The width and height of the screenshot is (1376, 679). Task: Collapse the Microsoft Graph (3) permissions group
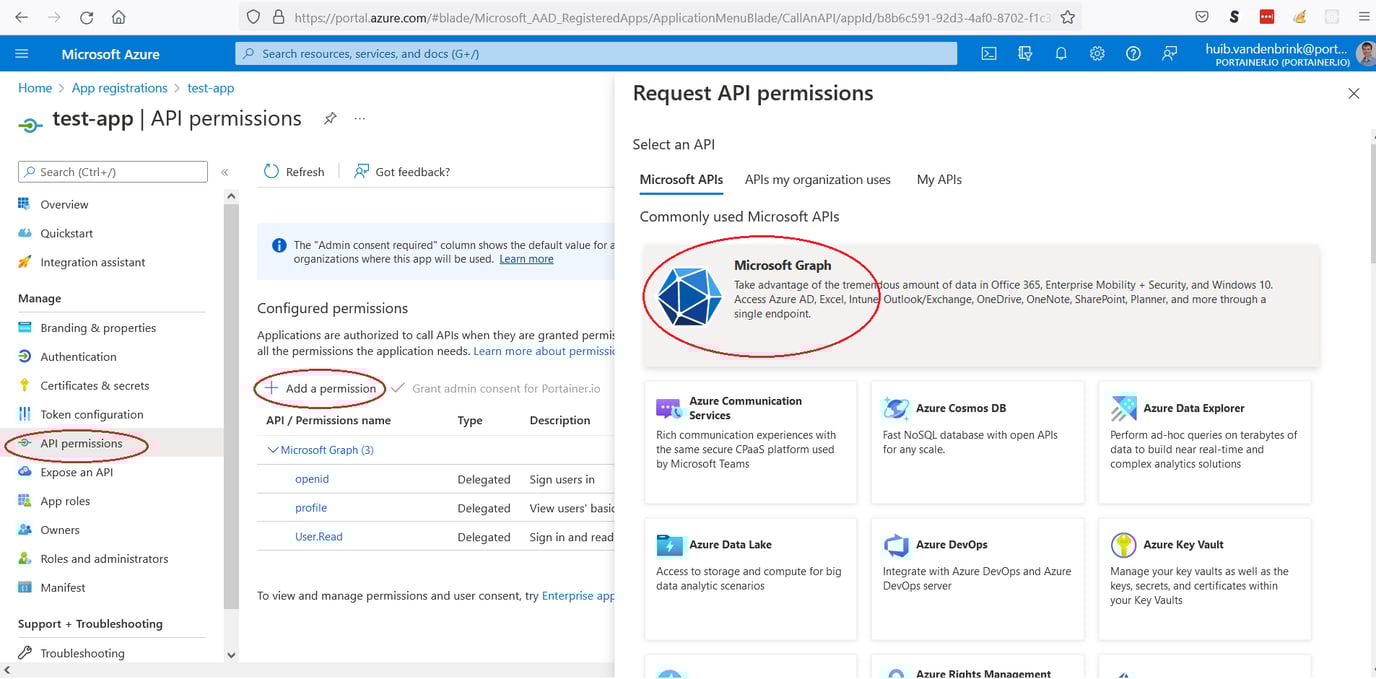tap(272, 449)
